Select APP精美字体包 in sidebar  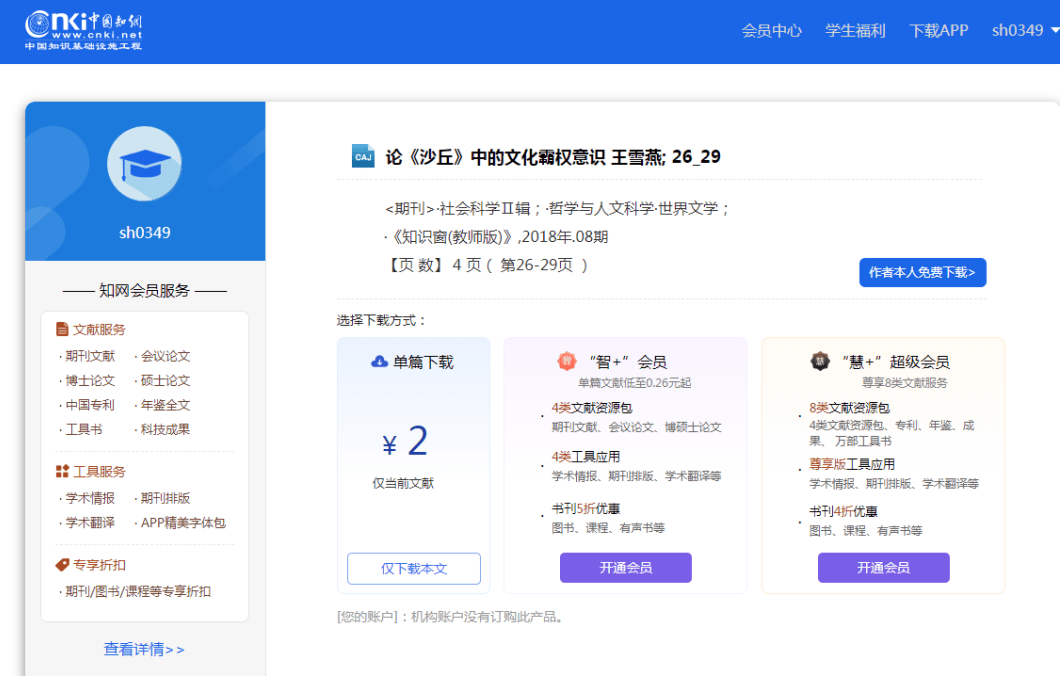click(x=183, y=523)
